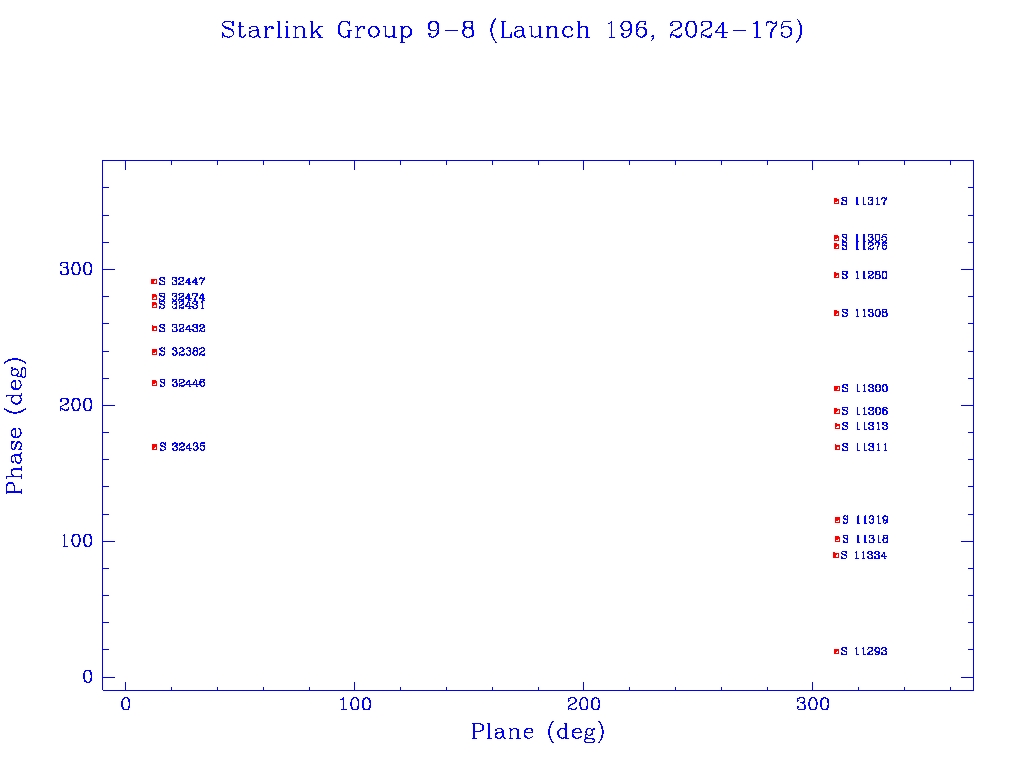Select the 'S 11319' satellite label
Viewport: 1024px width, 768px height.
(x=865, y=520)
